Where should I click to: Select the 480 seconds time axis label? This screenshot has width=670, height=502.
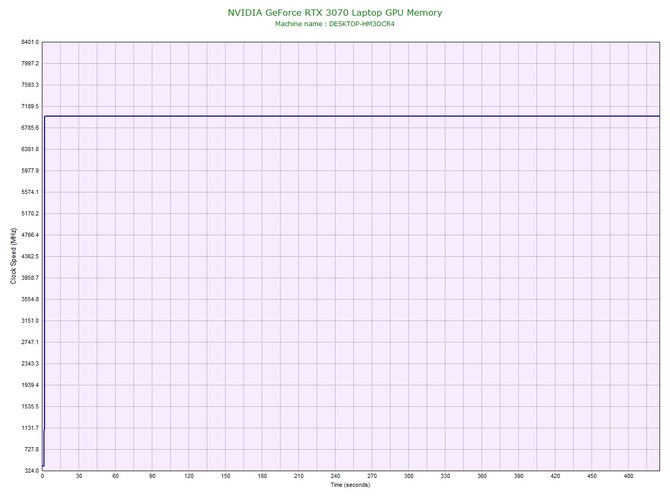point(629,476)
